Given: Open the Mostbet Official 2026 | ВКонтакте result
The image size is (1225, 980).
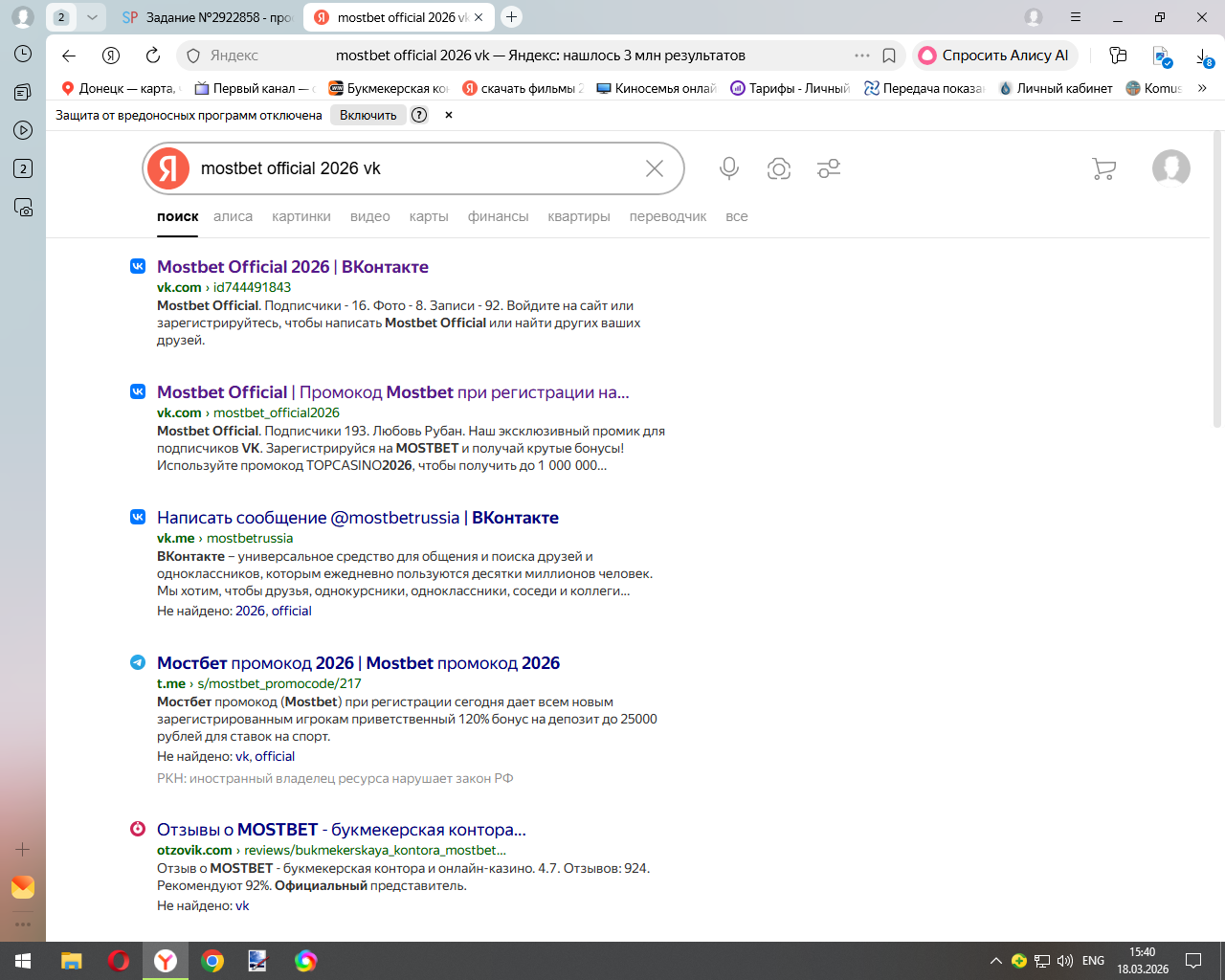Looking at the screenshot, I should pyautogui.click(x=293, y=267).
